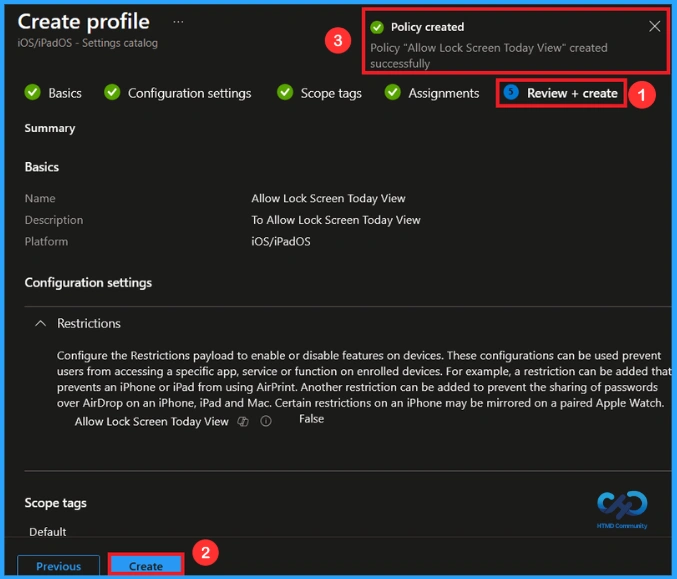
Task: Click the iOS/iPadOS - Settings catalog subtitle
Action: [88, 43]
